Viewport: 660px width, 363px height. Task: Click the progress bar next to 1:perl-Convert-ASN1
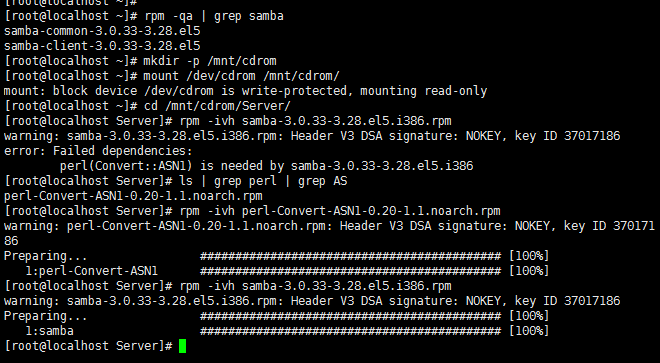350,271
